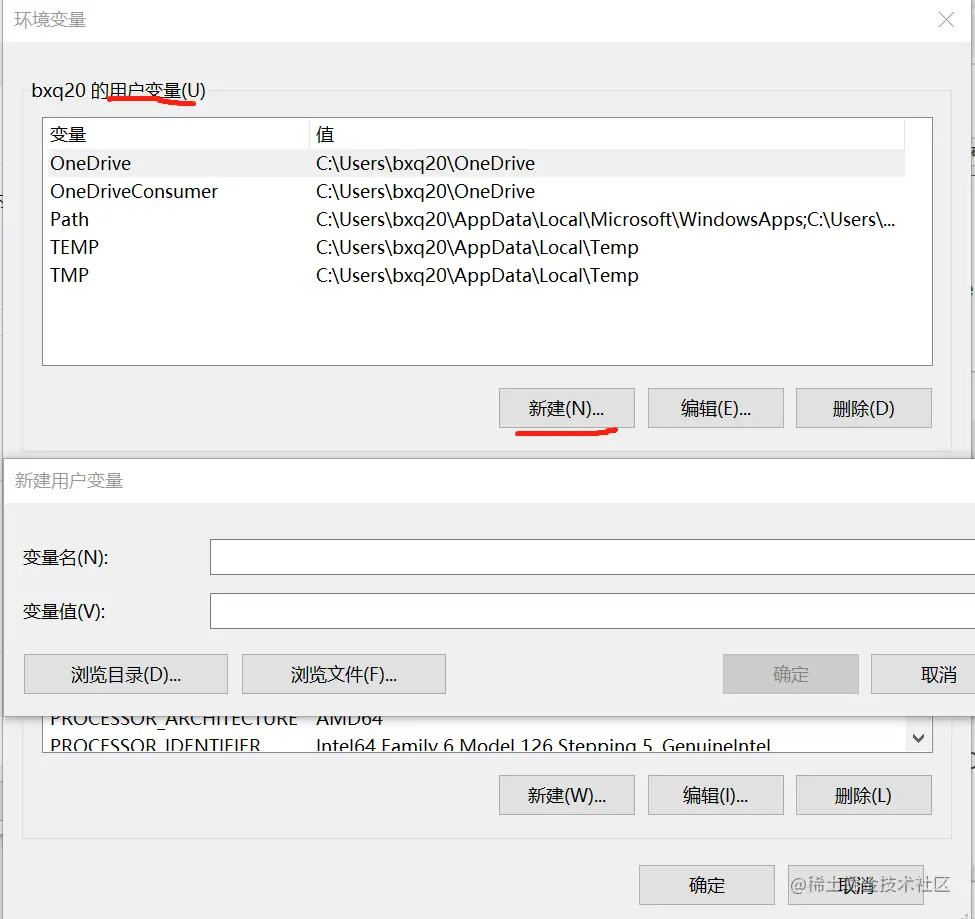Image resolution: width=975 pixels, height=919 pixels.
Task: Click 编辑(E) to edit user variable
Action: (715, 407)
